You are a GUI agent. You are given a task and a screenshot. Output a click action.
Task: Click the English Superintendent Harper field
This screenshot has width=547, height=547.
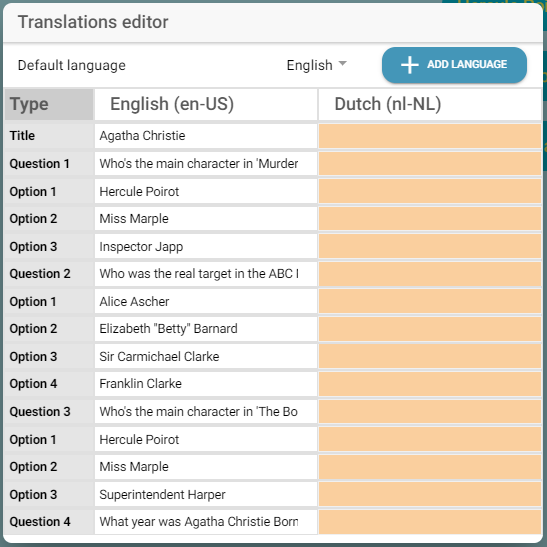click(206, 494)
